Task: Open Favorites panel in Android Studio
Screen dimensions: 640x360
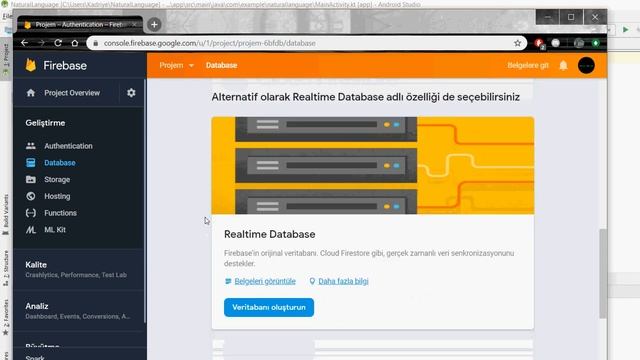Action: [x=6, y=317]
